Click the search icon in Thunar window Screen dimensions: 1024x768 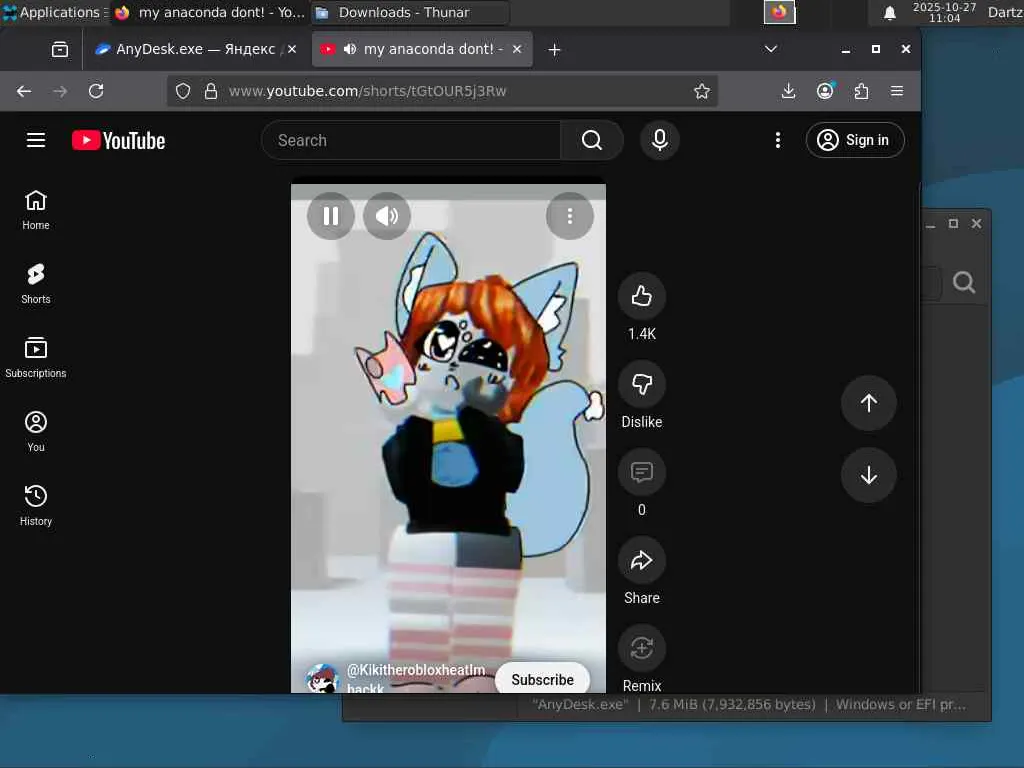coord(964,282)
